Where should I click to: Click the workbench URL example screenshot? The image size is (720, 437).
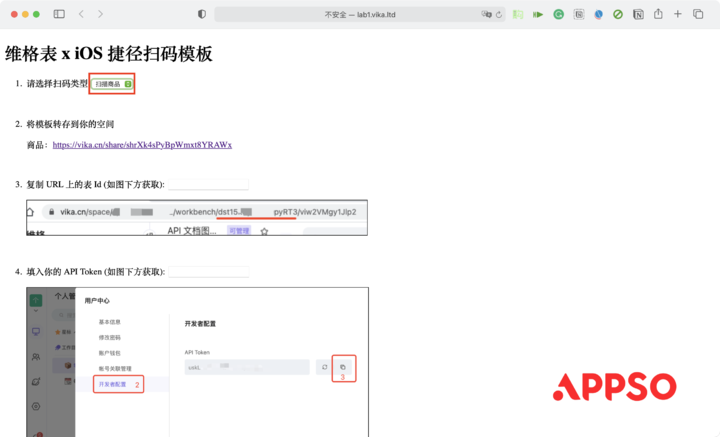tap(197, 218)
